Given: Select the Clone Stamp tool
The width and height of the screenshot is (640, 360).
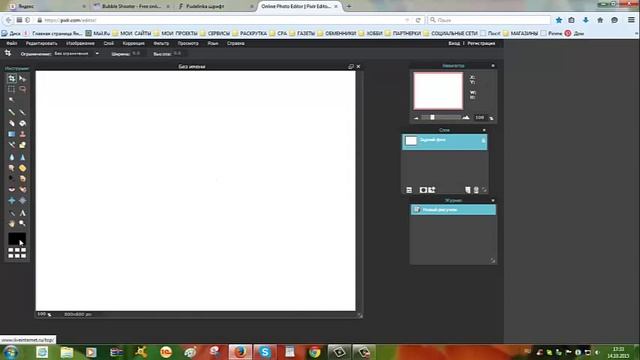Looking at the screenshot, I should (22, 134).
